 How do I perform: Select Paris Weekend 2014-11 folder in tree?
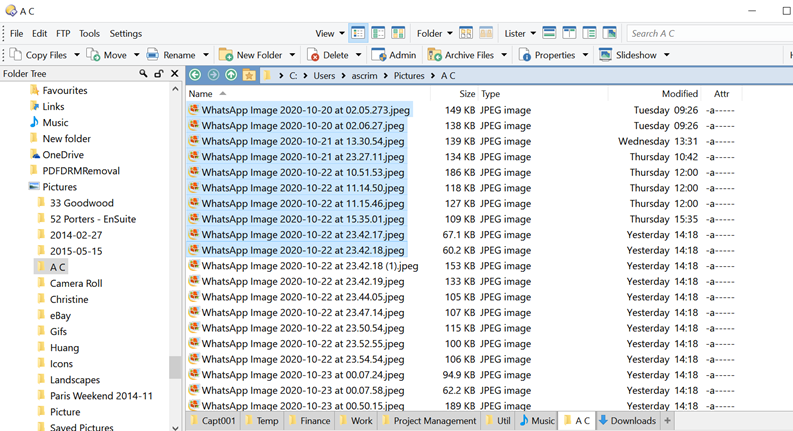pos(101,396)
